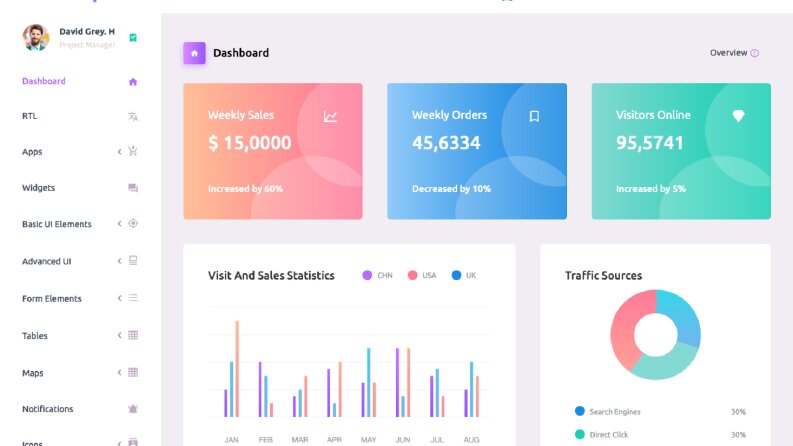
Task: Open the Visitors Online card
Action: pyautogui.click(x=681, y=151)
